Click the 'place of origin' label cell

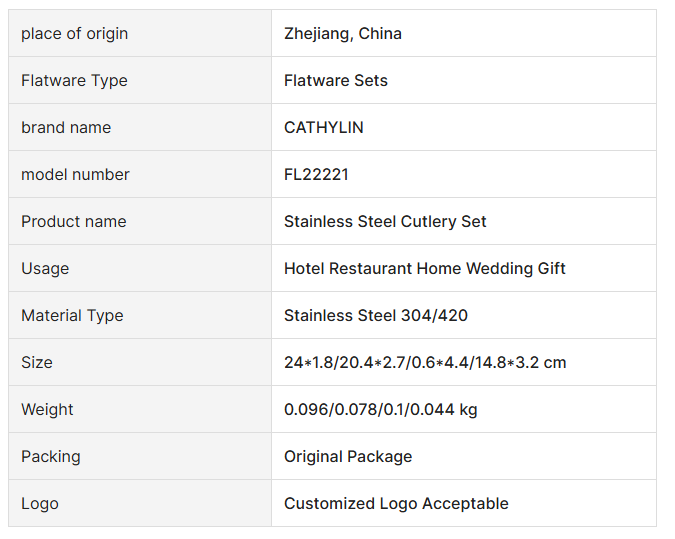tap(75, 34)
